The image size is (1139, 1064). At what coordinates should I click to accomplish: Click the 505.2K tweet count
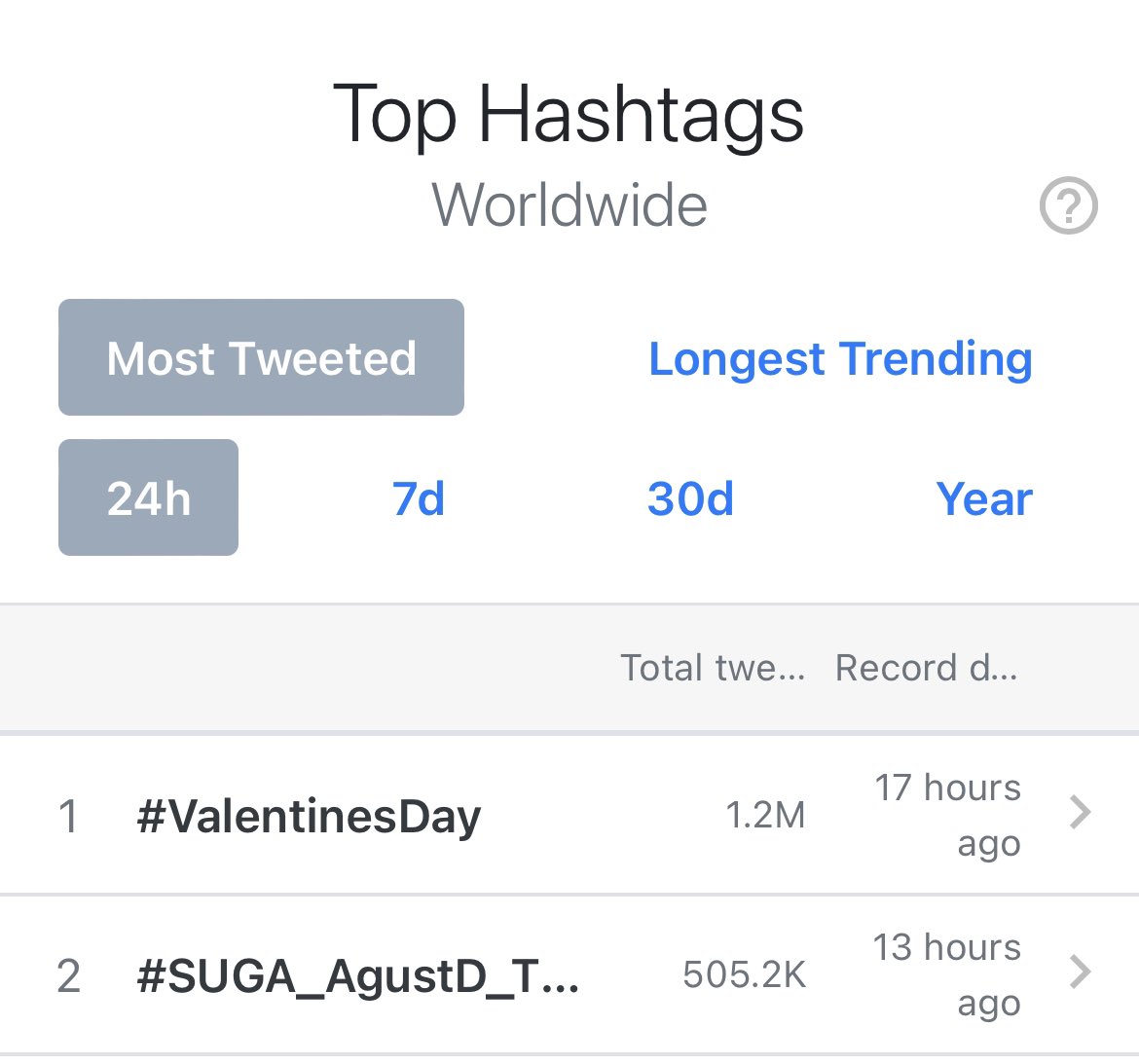tap(745, 974)
